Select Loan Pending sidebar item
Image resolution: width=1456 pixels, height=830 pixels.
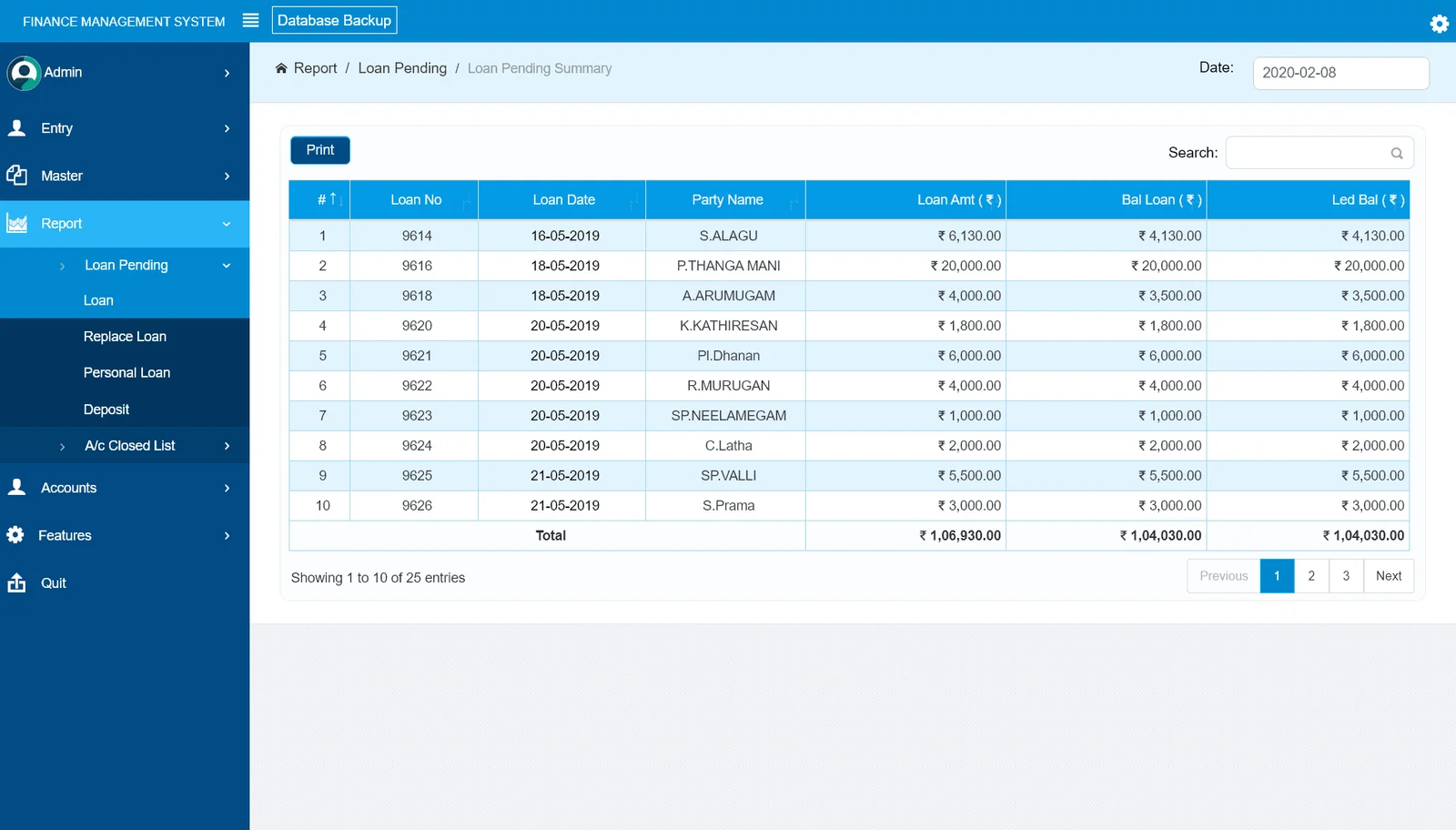pyautogui.click(x=125, y=265)
